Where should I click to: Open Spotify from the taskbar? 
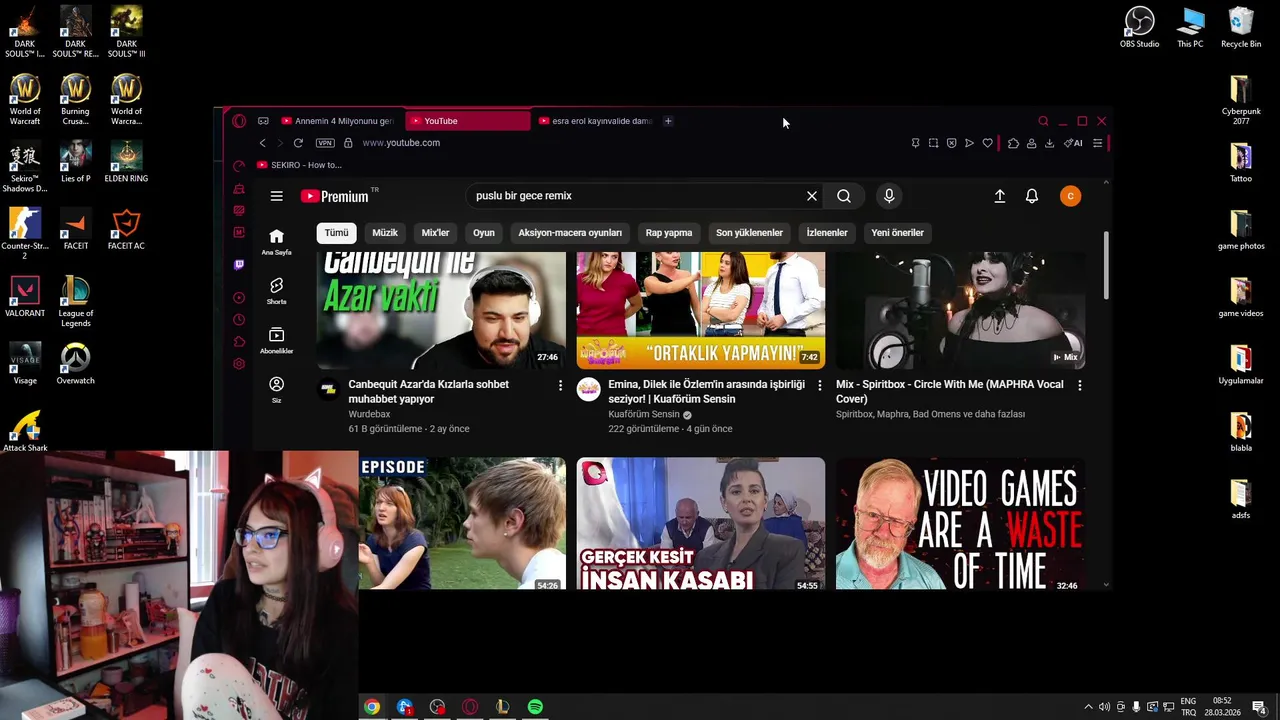click(x=535, y=707)
